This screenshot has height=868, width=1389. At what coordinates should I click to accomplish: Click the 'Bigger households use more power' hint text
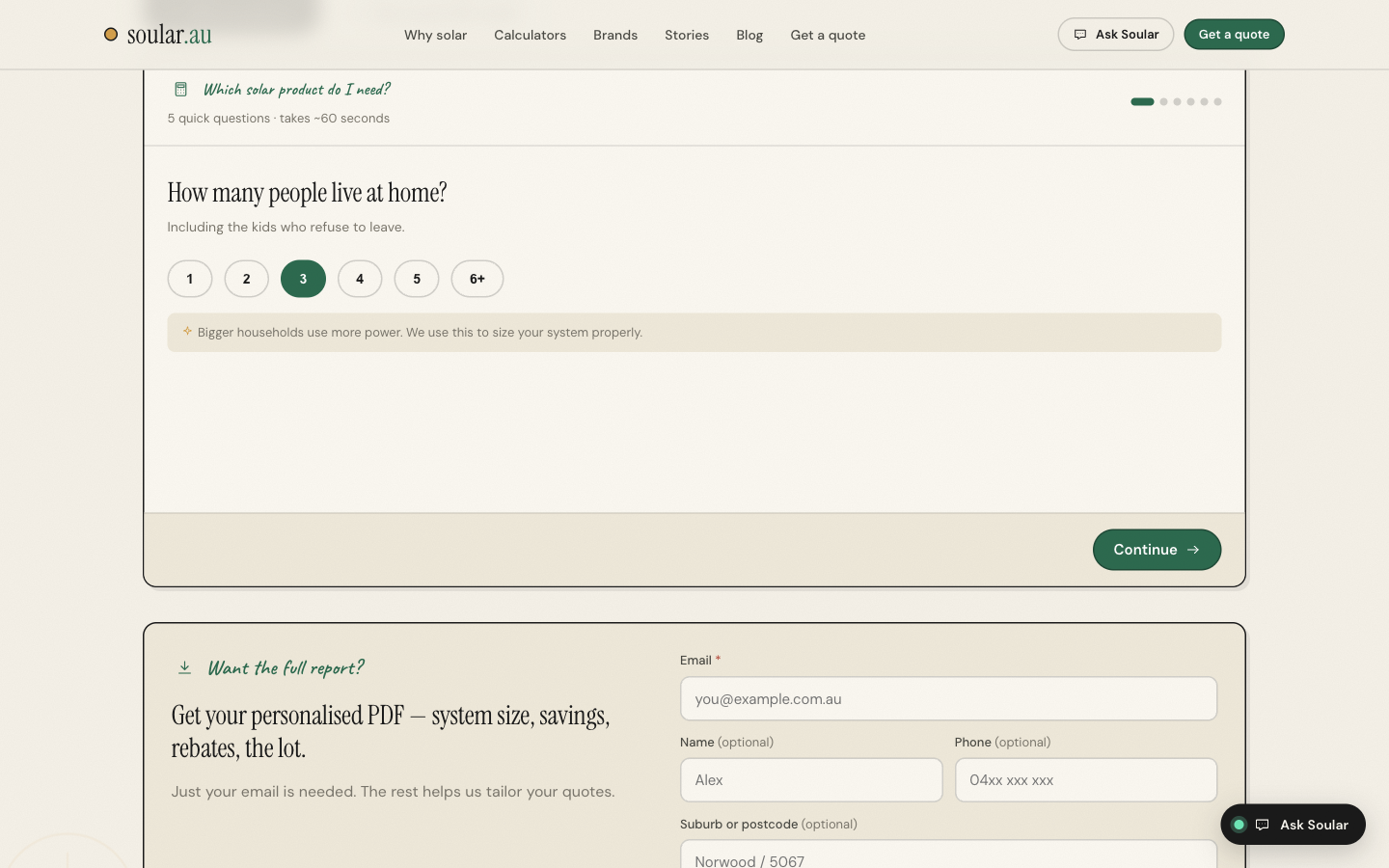[420, 333]
